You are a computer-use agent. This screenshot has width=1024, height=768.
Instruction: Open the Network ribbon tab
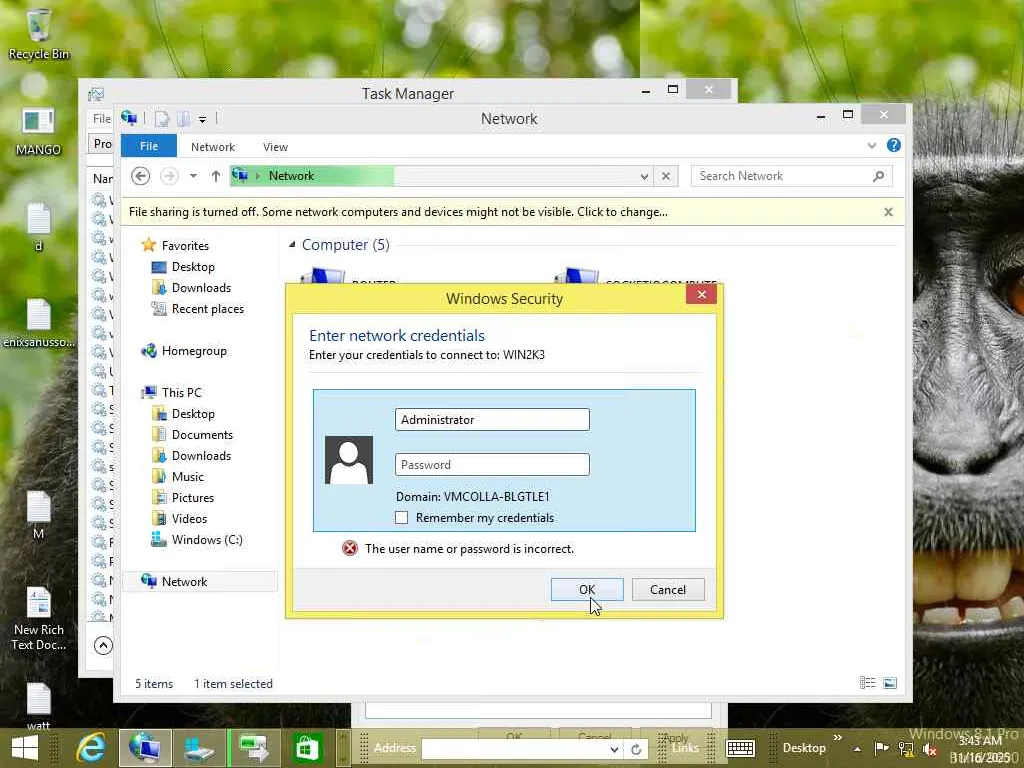click(213, 147)
